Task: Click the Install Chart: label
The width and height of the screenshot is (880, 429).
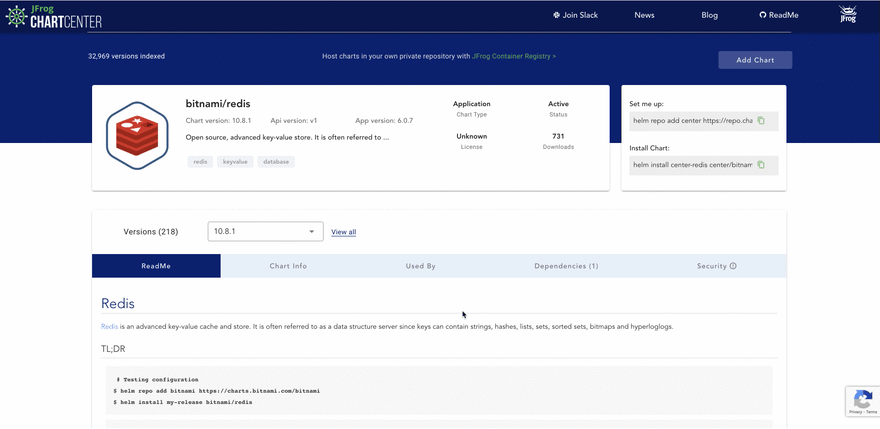Action: [x=649, y=148]
